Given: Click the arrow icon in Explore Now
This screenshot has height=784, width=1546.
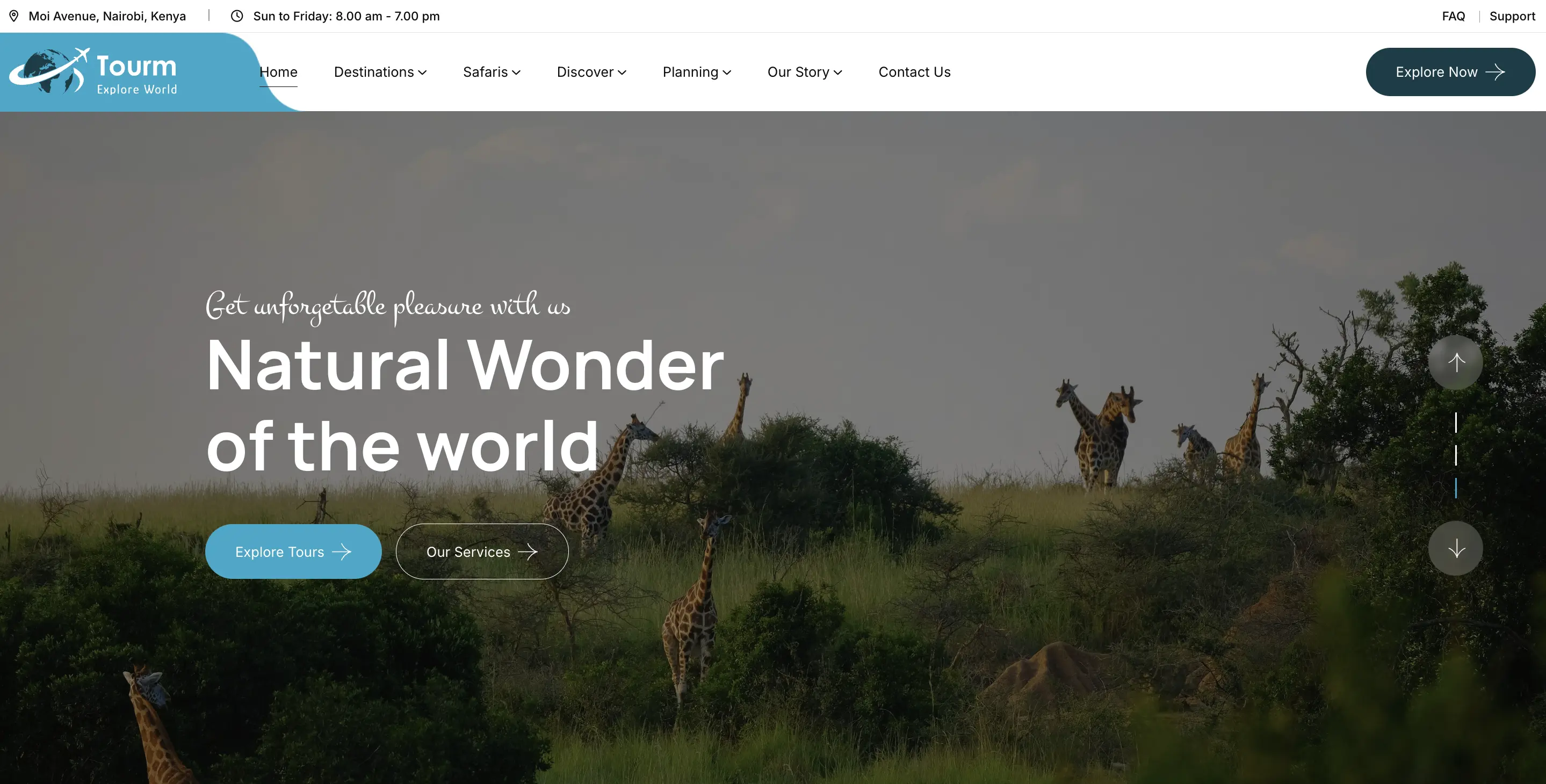Looking at the screenshot, I should 1495,72.
